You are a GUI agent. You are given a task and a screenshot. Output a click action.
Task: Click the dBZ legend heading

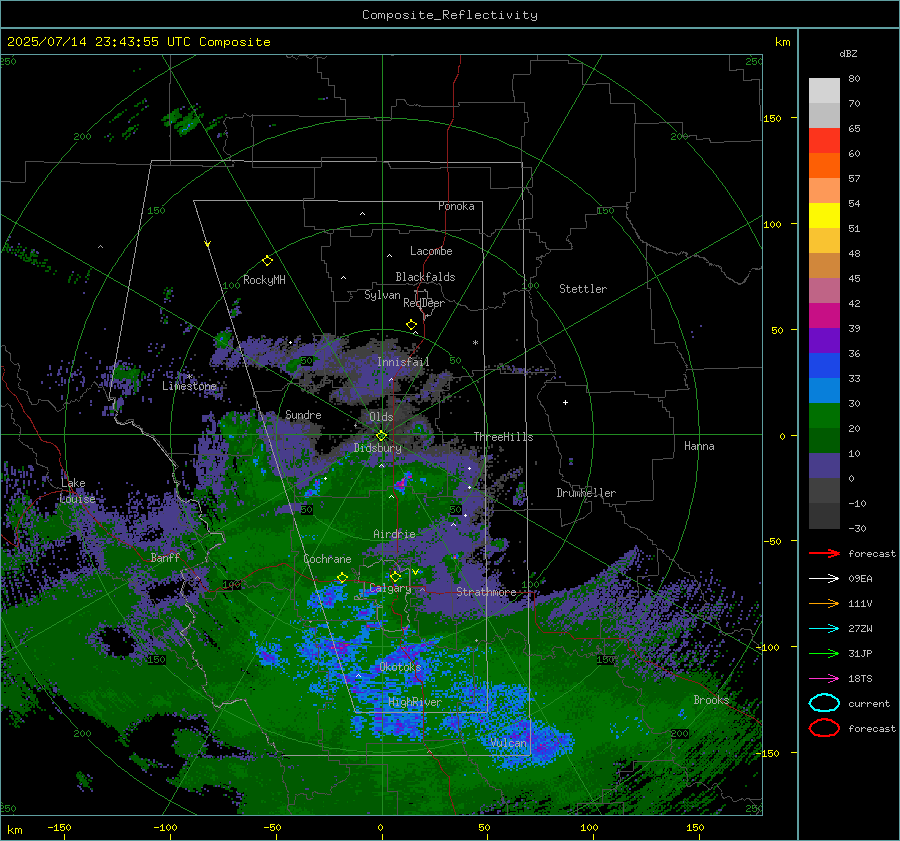(x=848, y=53)
